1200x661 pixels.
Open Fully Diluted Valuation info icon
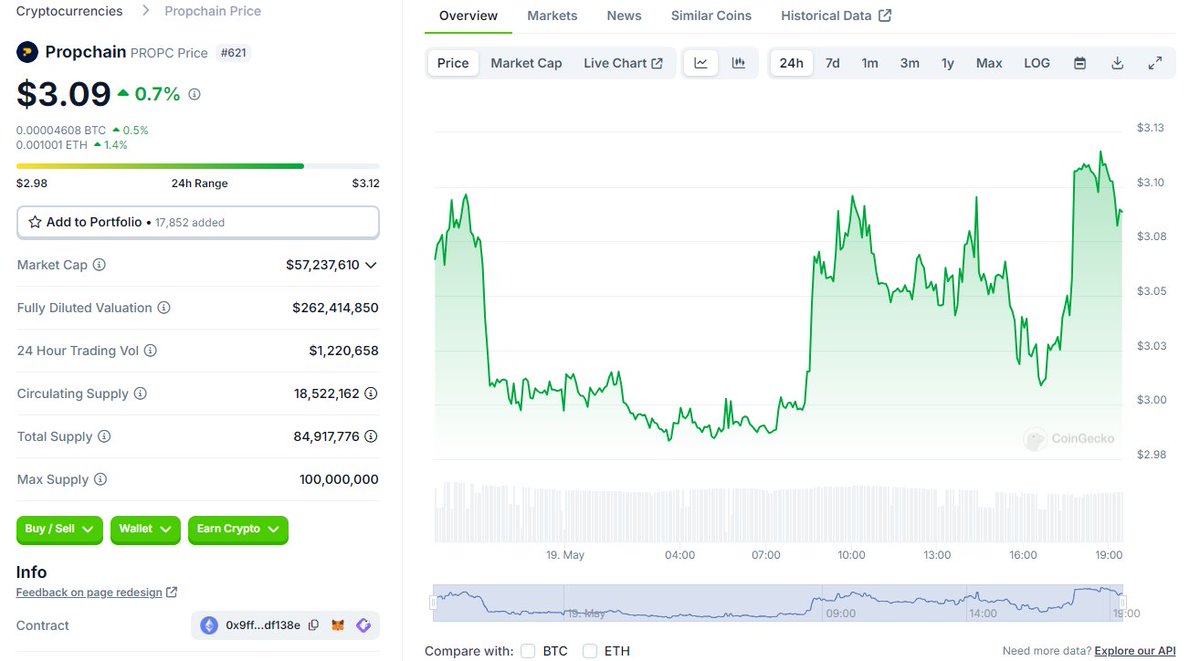coord(164,308)
